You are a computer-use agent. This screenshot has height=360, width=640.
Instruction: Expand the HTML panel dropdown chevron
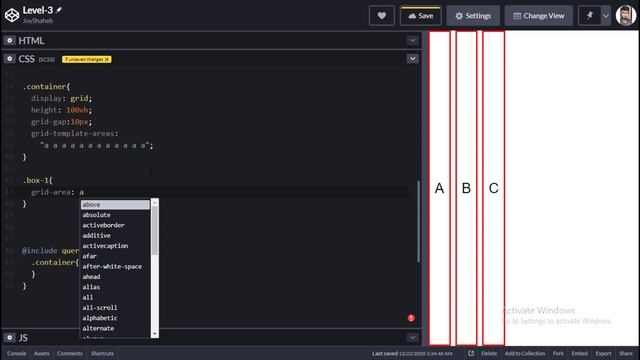(413, 40)
